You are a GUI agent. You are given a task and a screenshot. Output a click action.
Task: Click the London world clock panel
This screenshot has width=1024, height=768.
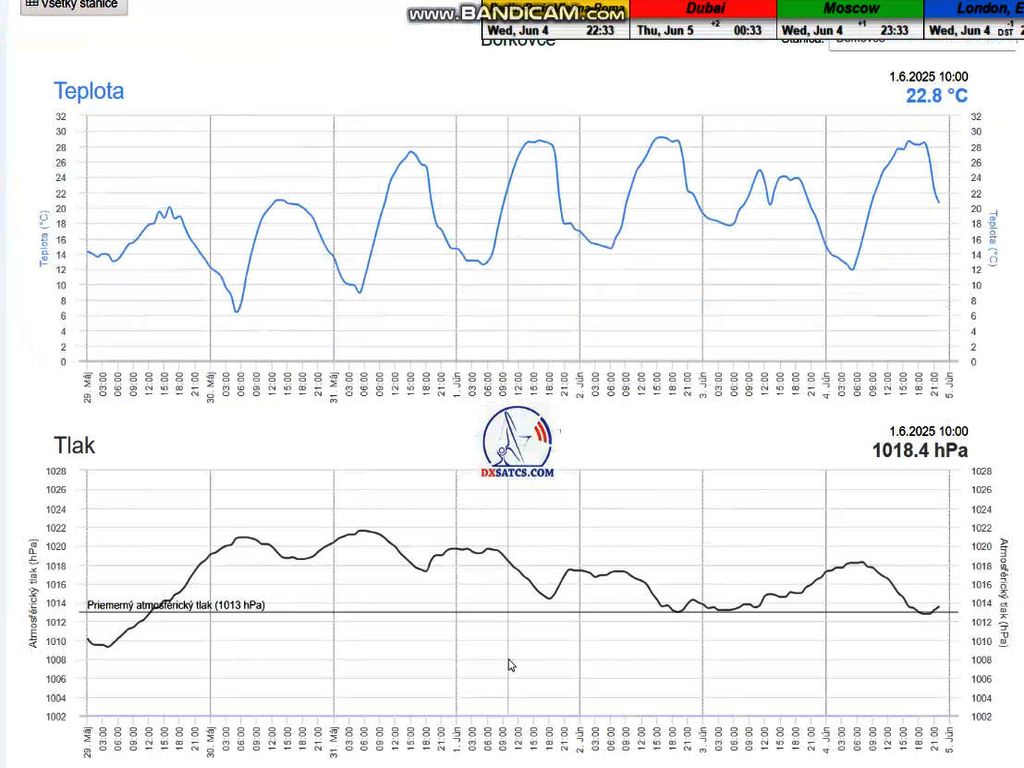[975, 20]
